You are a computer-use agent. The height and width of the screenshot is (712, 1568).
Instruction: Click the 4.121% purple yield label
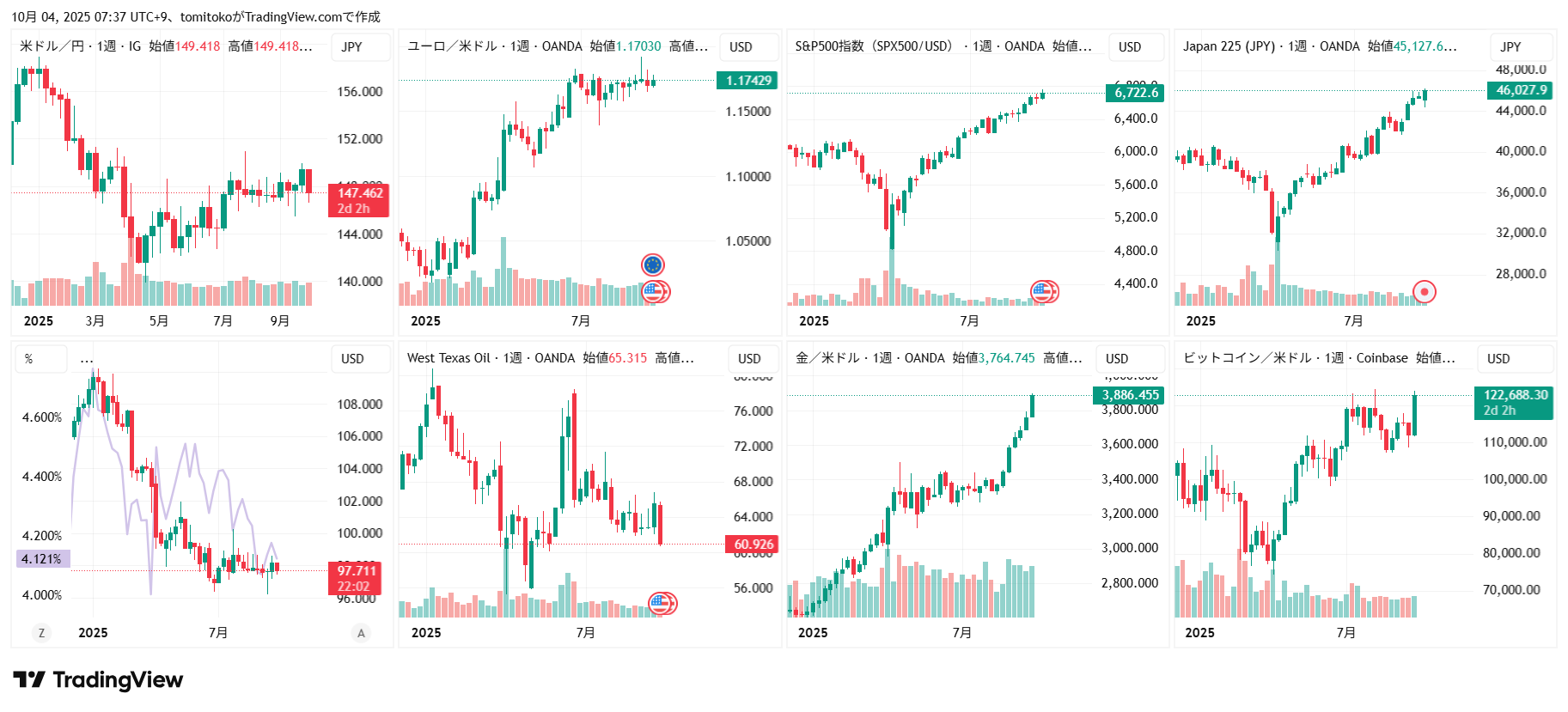point(42,559)
